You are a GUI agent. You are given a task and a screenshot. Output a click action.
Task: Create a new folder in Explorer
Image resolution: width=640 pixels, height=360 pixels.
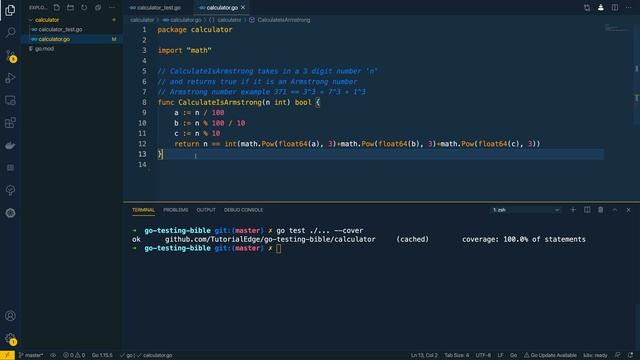pyautogui.click(x=71, y=7)
